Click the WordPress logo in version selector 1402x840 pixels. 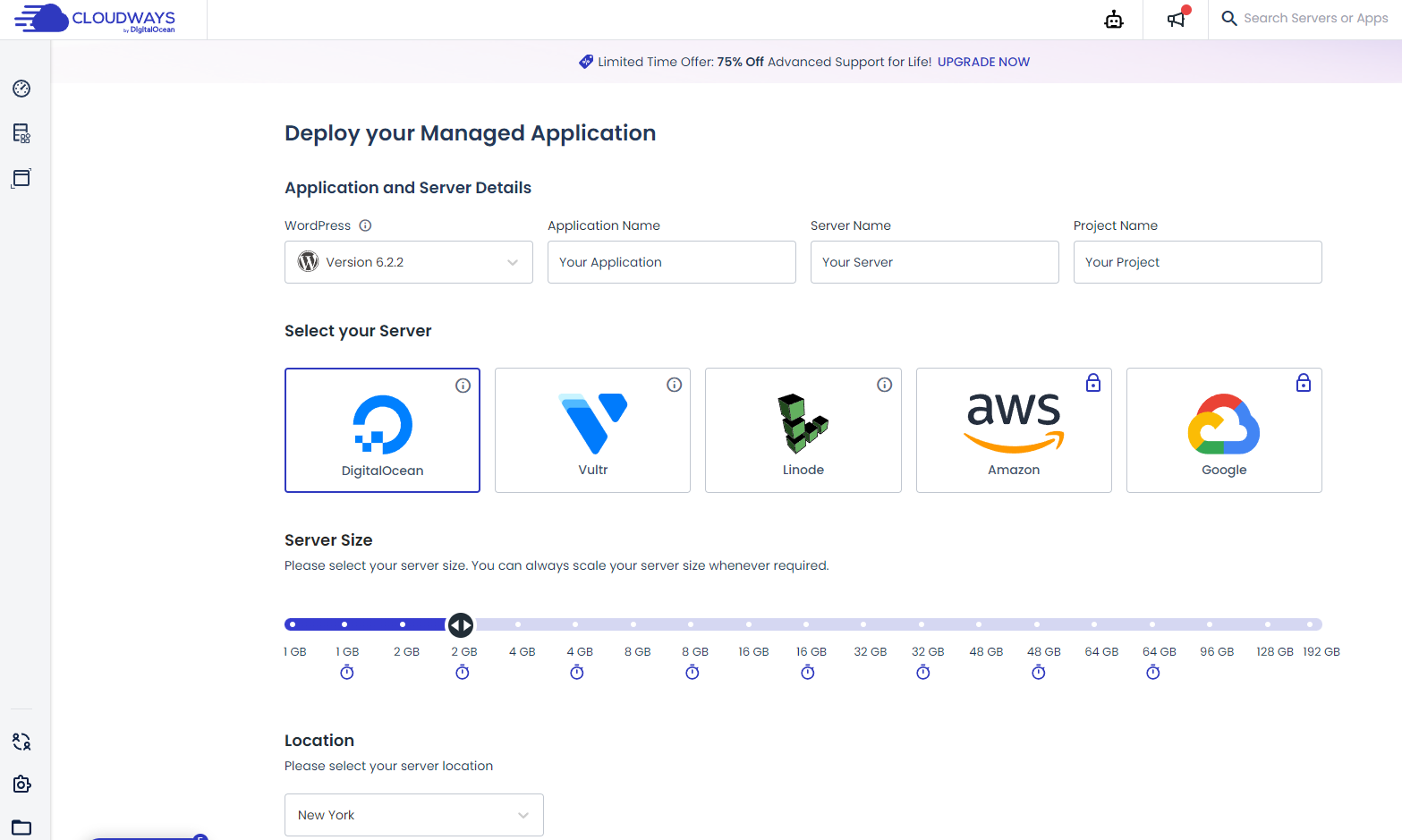309,262
